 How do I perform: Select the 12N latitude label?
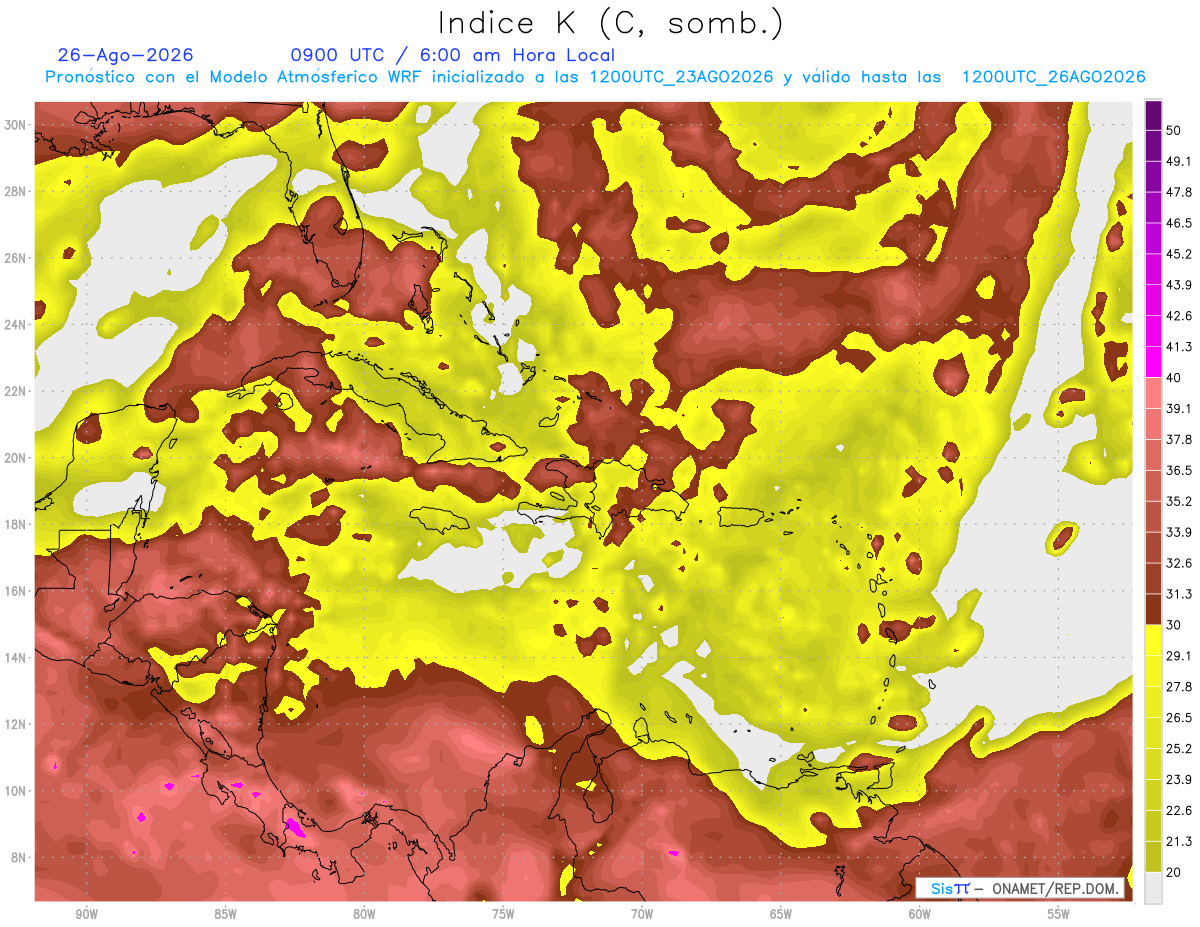tap(16, 724)
